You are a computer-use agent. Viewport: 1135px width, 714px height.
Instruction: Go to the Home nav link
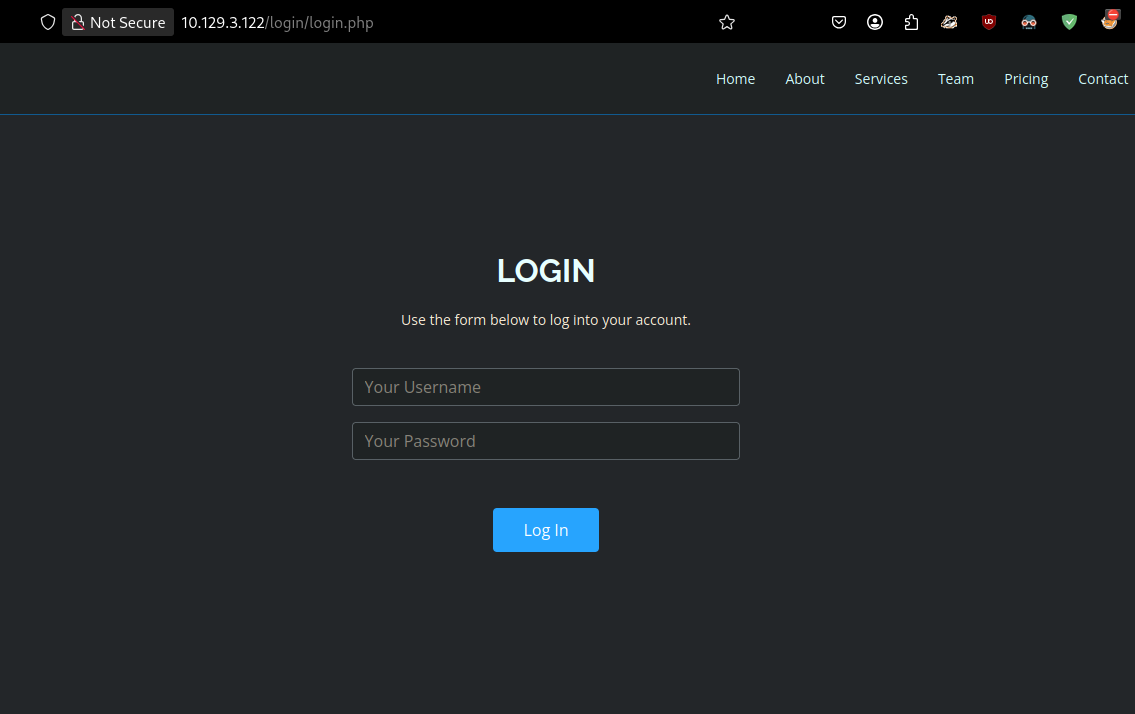coord(735,79)
